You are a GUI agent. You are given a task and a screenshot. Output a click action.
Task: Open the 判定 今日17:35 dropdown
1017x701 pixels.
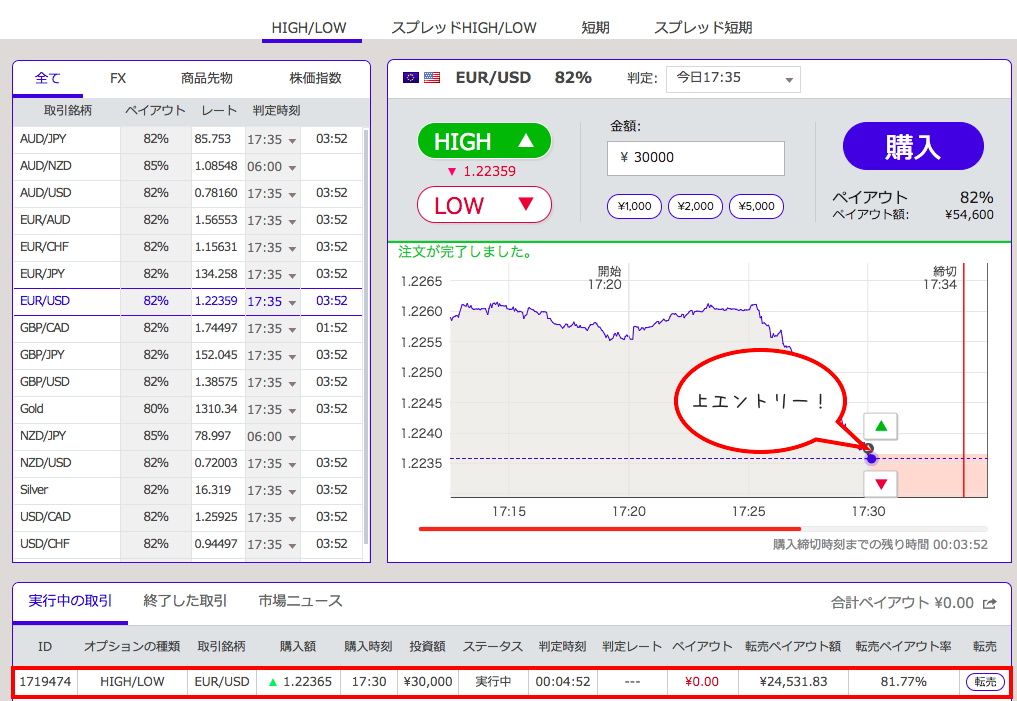[x=733, y=78]
